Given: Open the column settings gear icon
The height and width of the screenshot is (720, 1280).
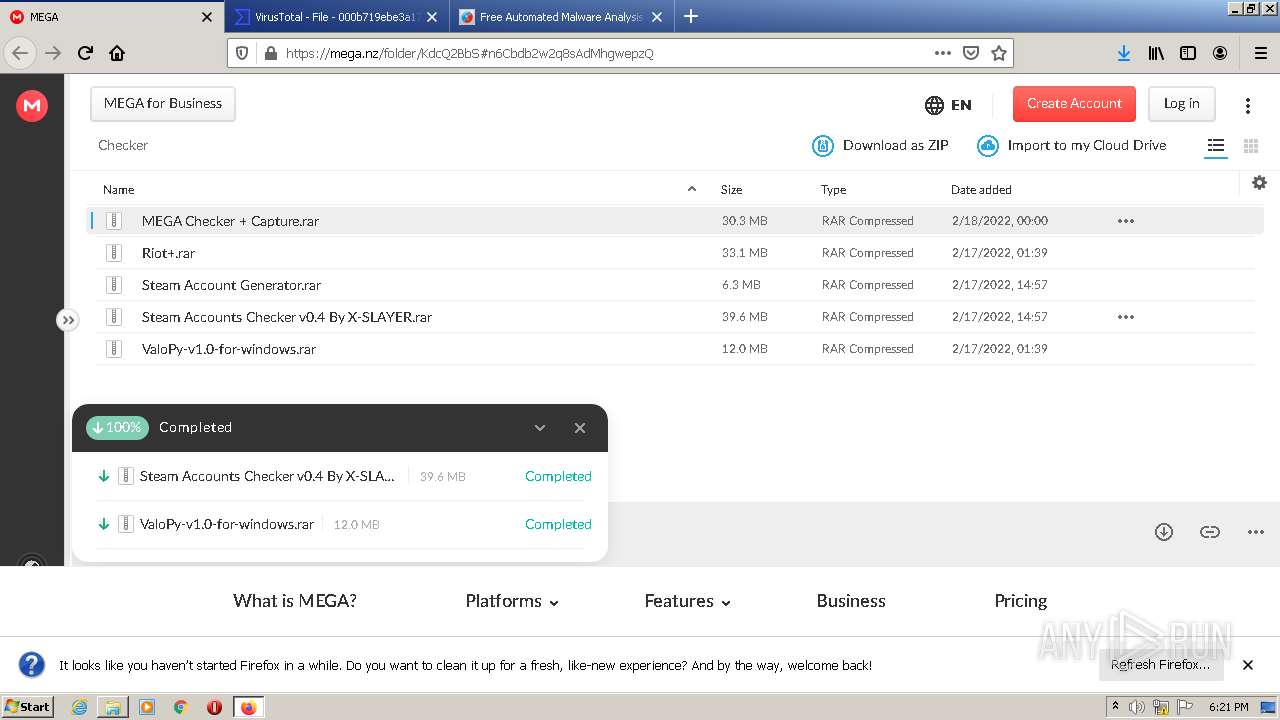Looking at the screenshot, I should tap(1259, 182).
